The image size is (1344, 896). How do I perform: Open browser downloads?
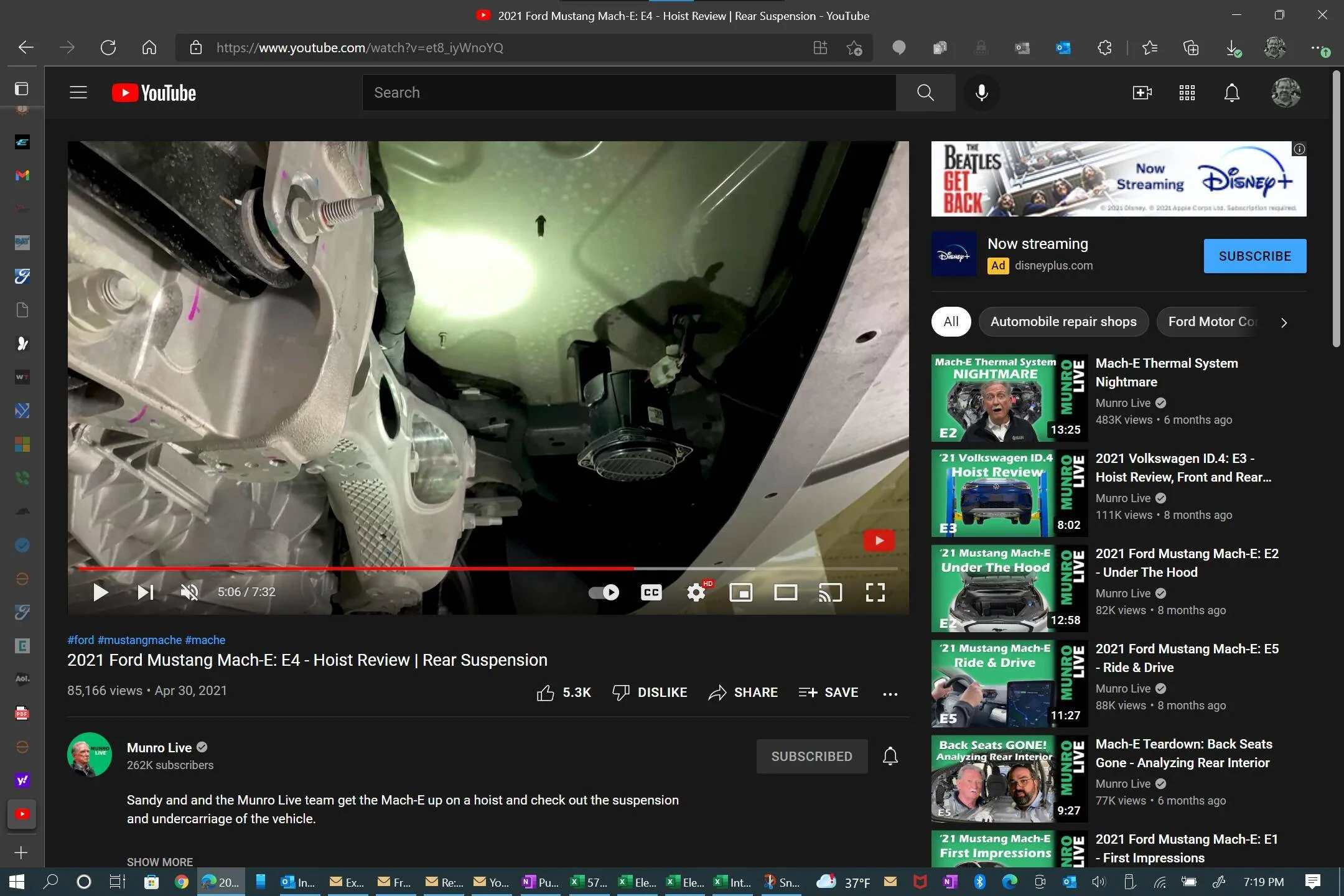1233,48
